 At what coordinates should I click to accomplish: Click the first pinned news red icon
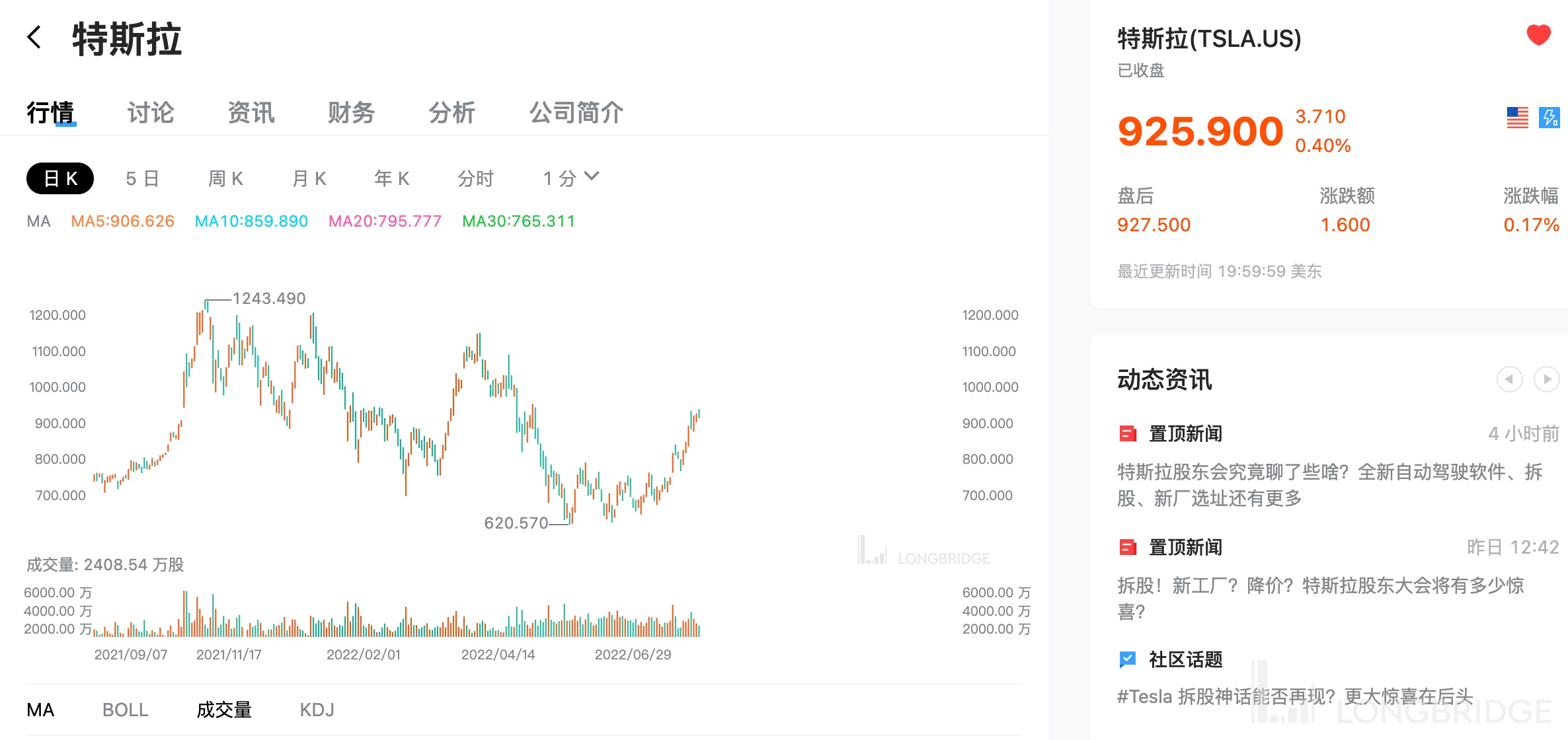pos(1127,434)
